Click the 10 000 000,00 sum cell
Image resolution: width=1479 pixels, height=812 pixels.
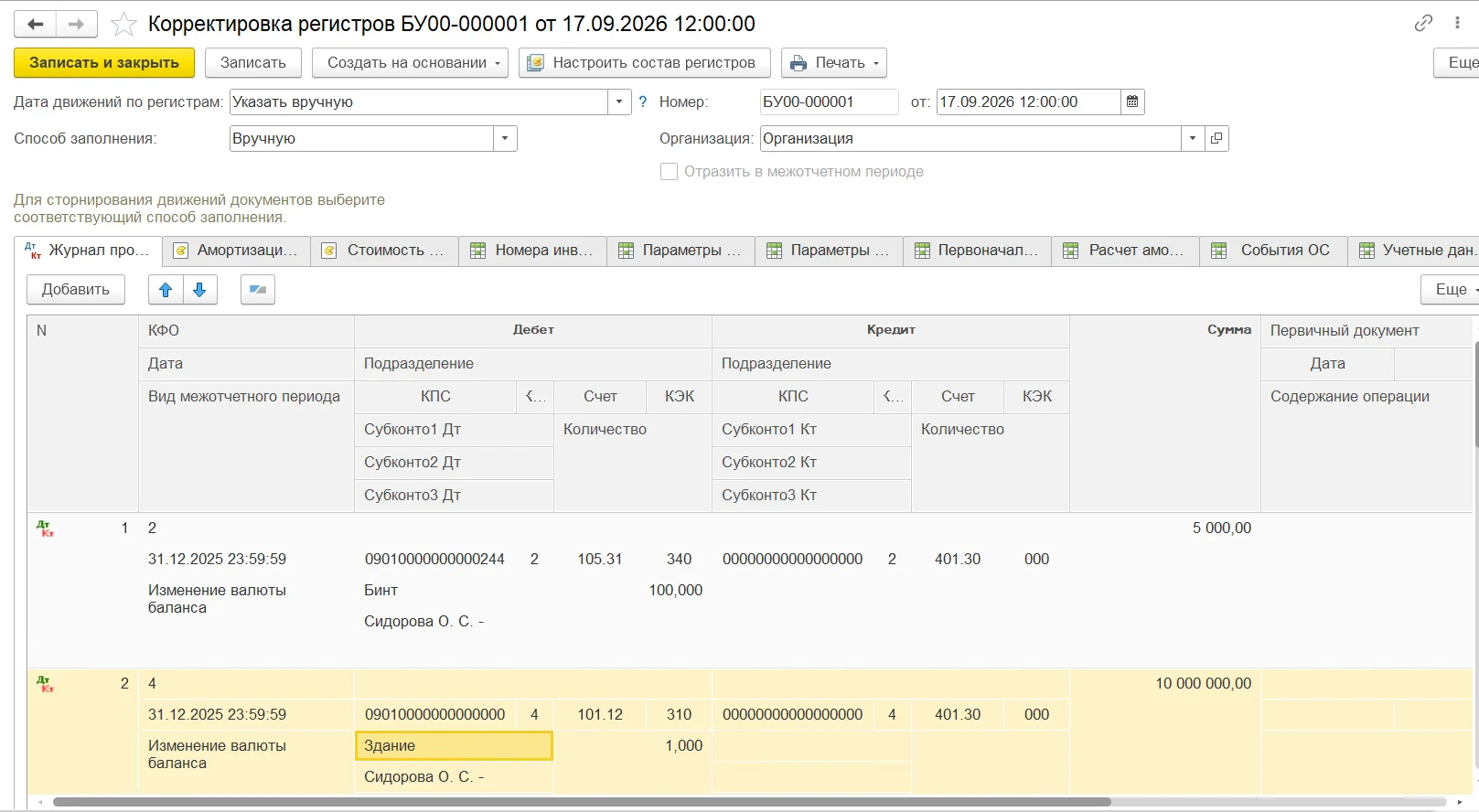pyautogui.click(x=1165, y=684)
